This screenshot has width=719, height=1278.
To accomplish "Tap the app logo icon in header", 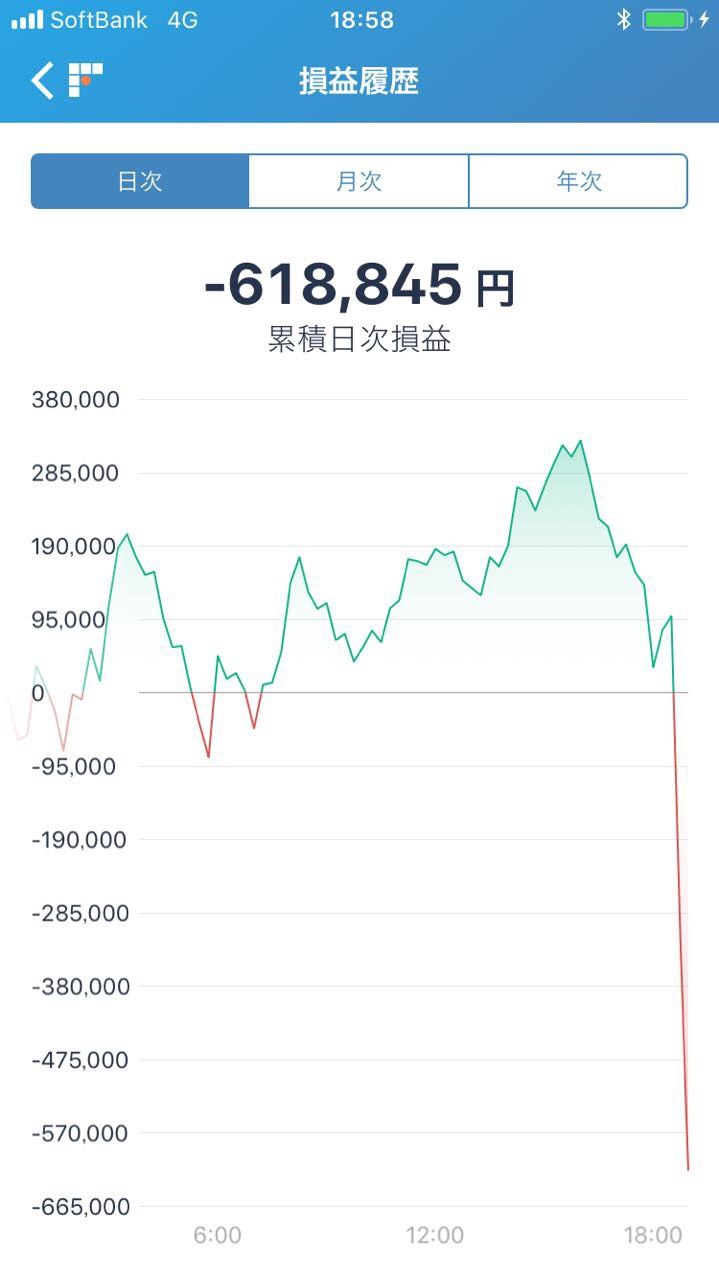I will [85, 80].
